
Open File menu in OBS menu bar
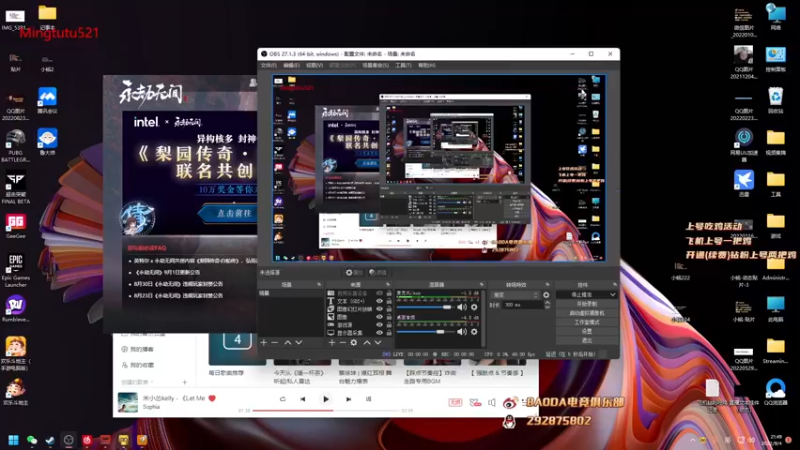click(x=269, y=65)
